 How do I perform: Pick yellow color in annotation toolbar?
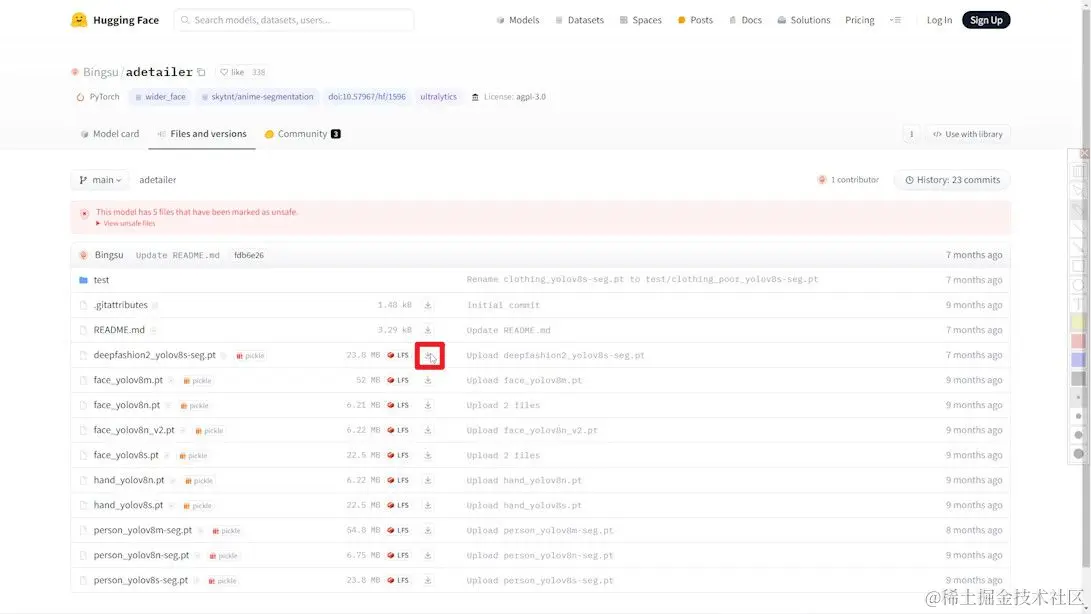tap(1078, 322)
